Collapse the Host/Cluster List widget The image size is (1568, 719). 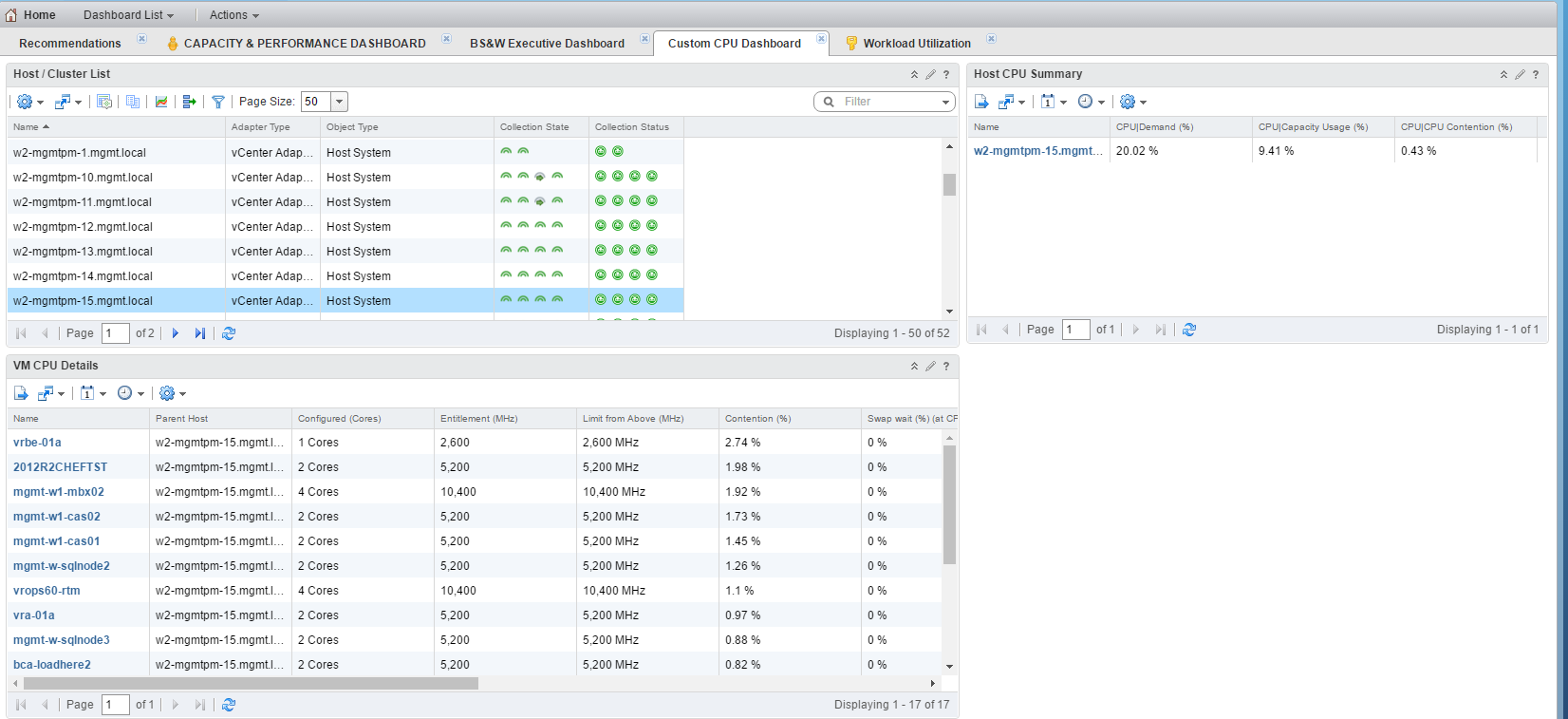pos(914,74)
